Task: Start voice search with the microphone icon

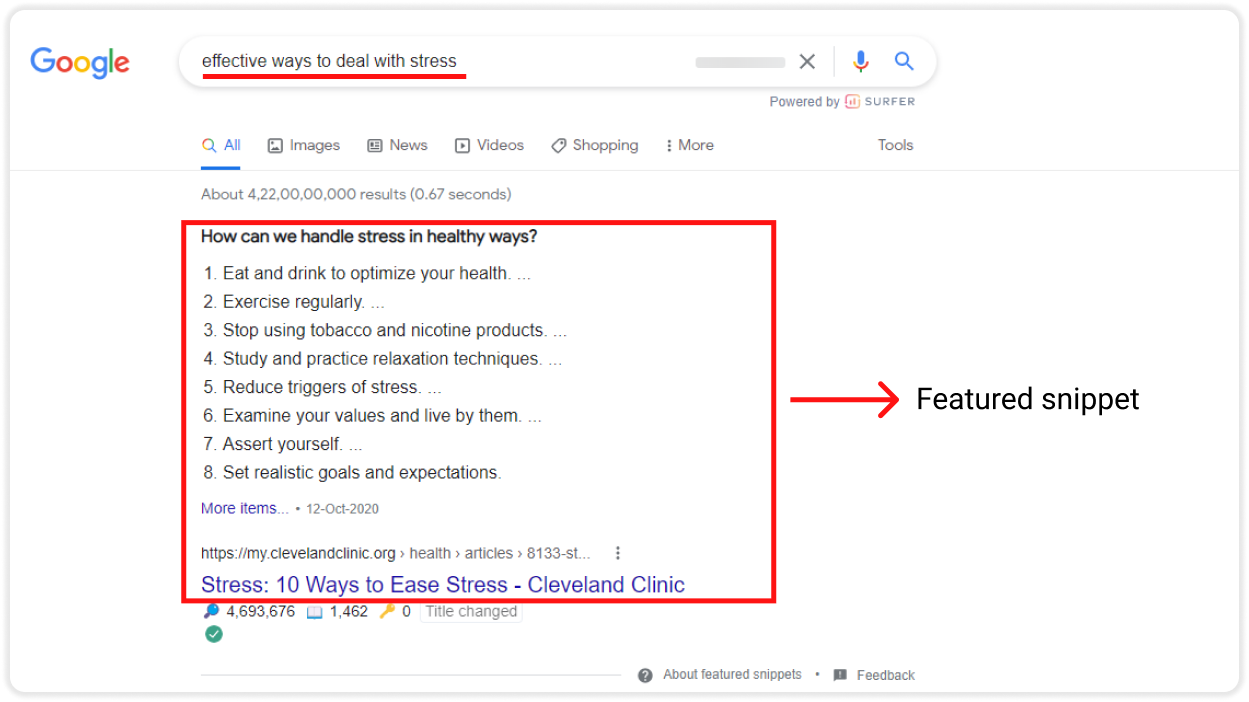Action: tap(860, 62)
